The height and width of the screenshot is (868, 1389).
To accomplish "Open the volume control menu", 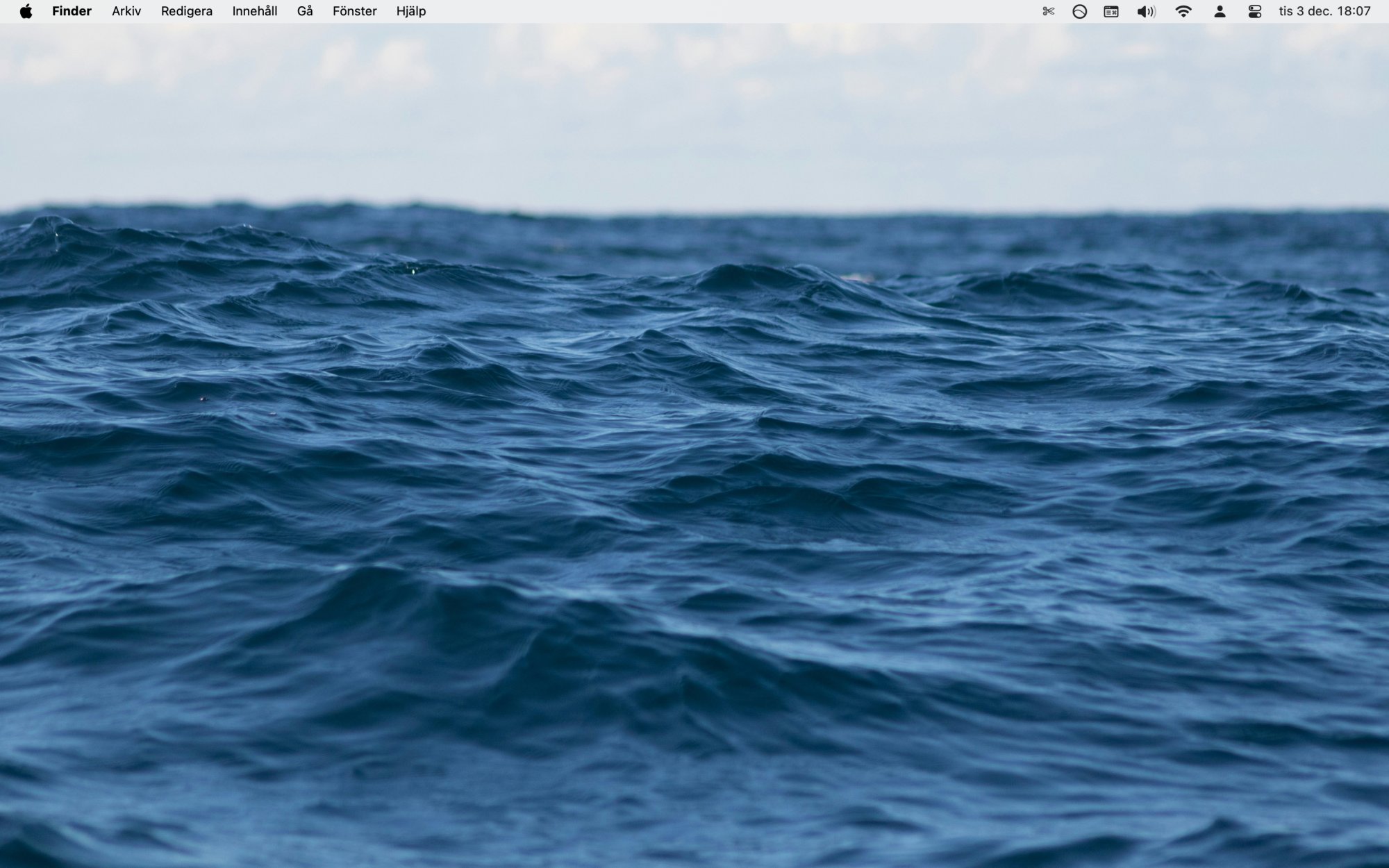I will (x=1146, y=11).
